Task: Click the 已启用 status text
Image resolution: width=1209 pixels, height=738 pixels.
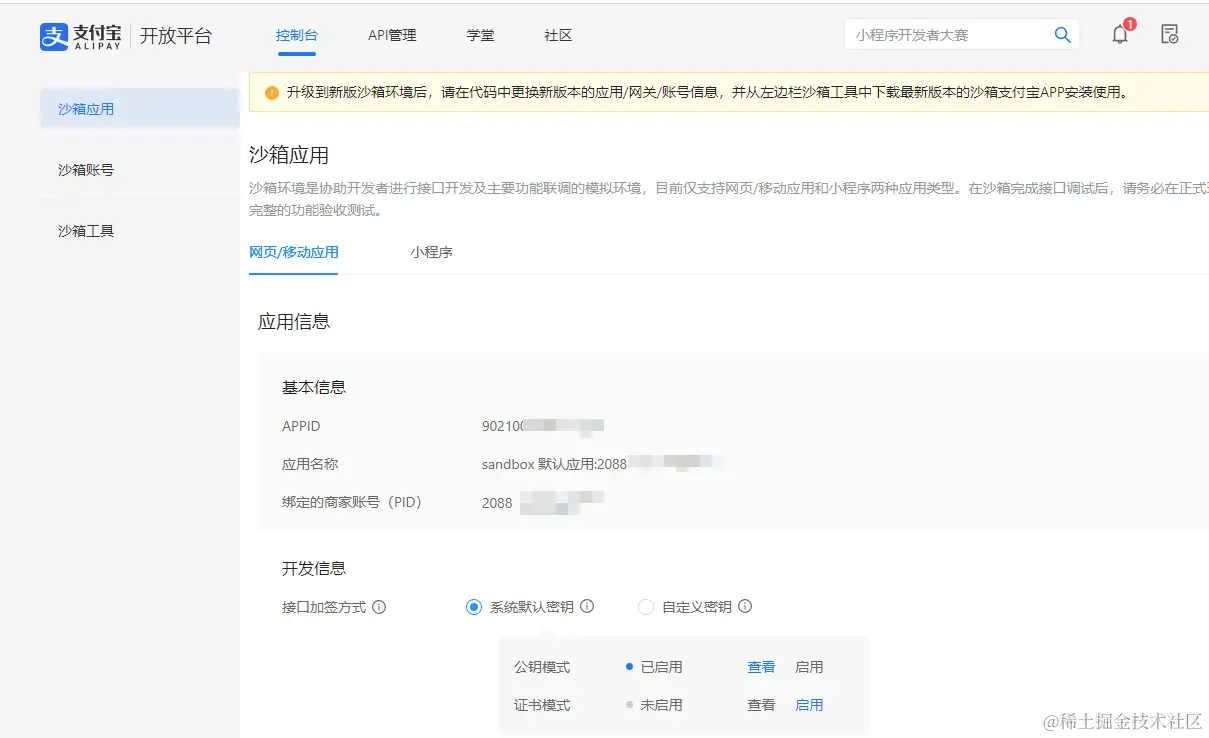Action: click(x=661, y=667)
